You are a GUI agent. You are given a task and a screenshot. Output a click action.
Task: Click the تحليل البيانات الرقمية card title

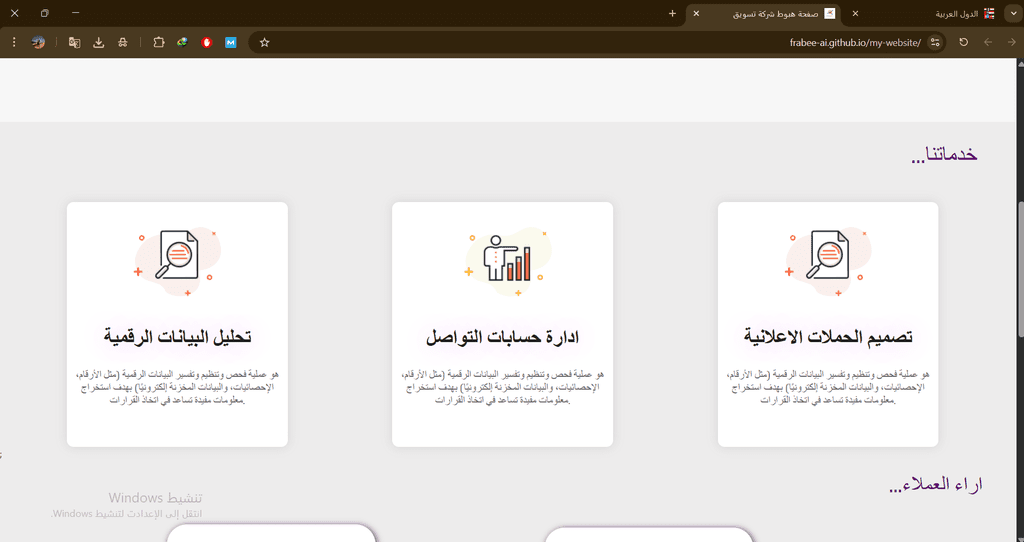point(177,337)
